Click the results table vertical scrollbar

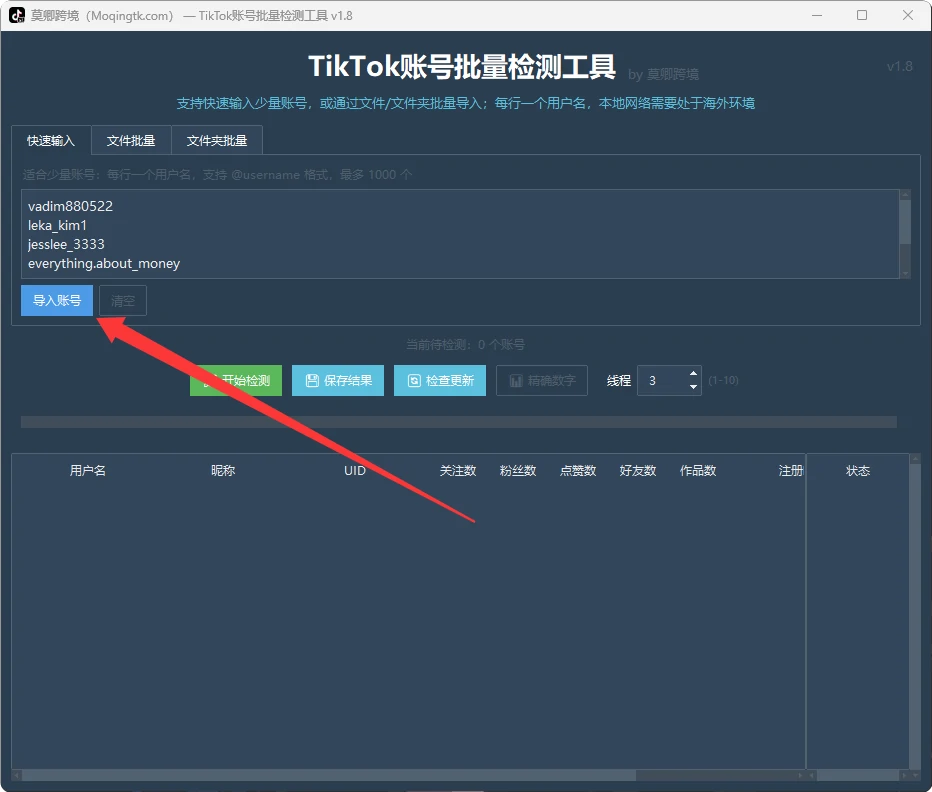915,616
